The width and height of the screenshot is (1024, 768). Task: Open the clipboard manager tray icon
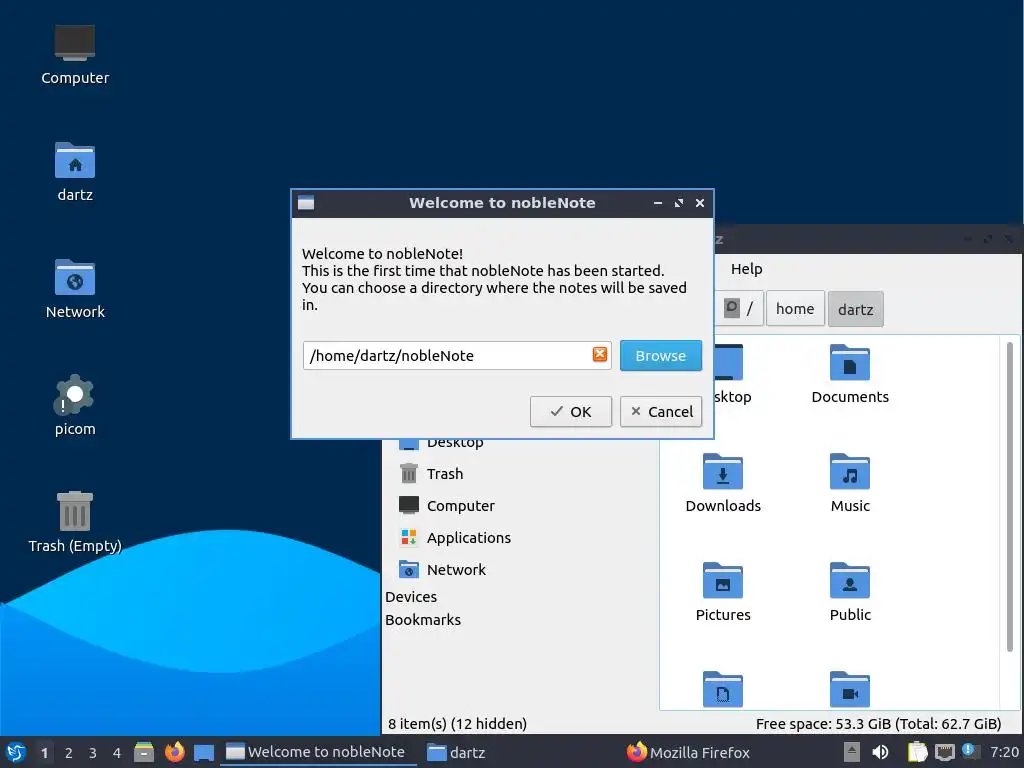tap(918, 752)
